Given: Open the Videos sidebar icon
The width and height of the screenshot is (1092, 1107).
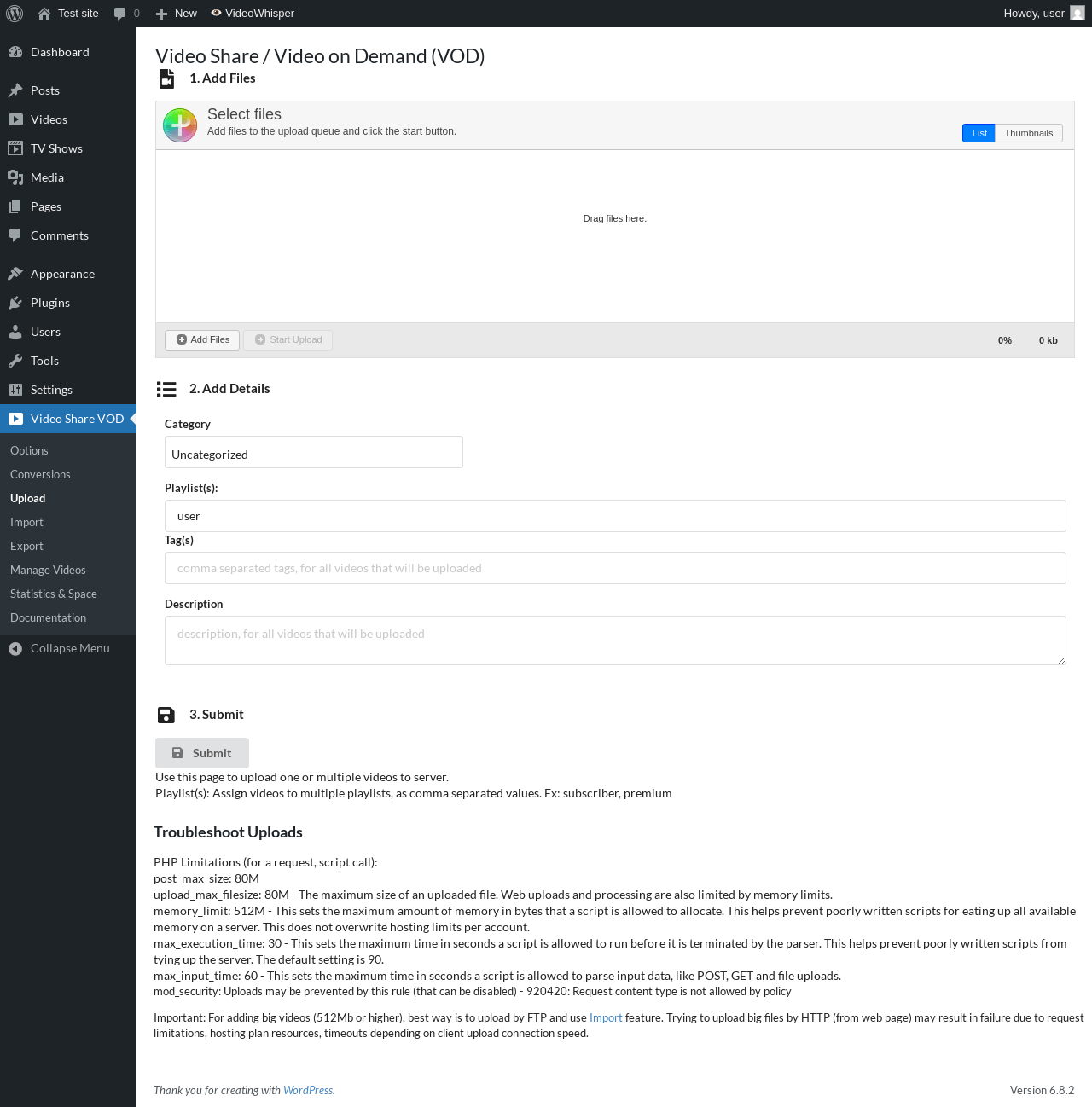Looking at the screenshot, I should click(x=15, y=119).
